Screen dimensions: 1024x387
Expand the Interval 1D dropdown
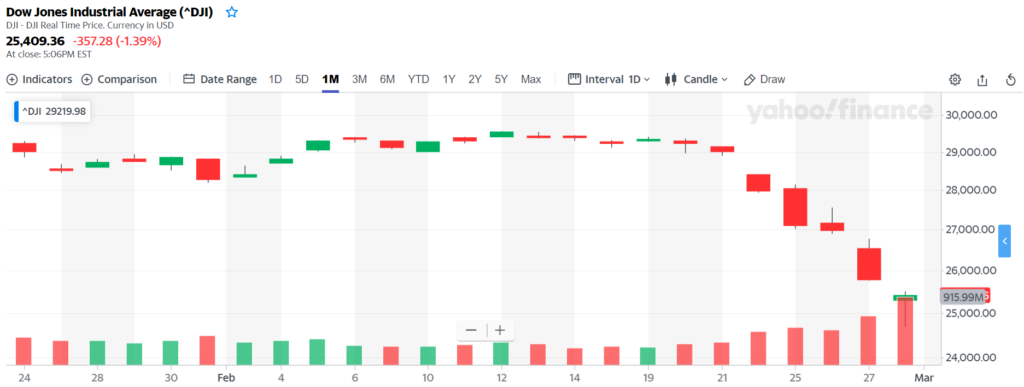coord(609,80)
